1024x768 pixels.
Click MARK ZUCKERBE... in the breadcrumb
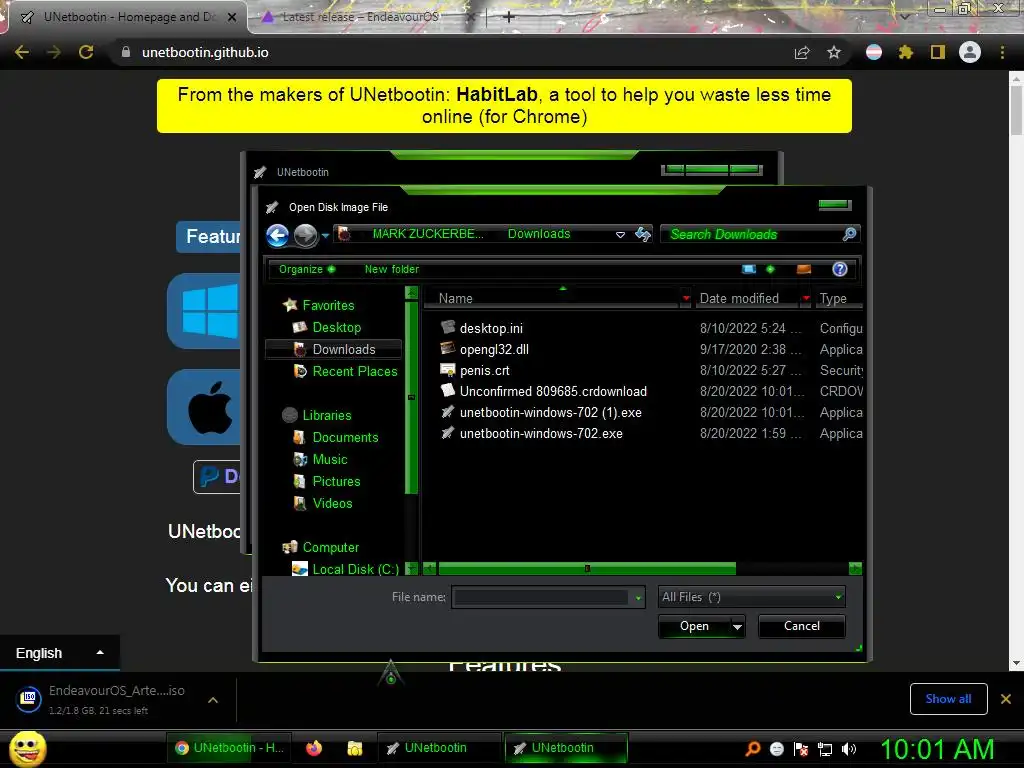[428, 234]
